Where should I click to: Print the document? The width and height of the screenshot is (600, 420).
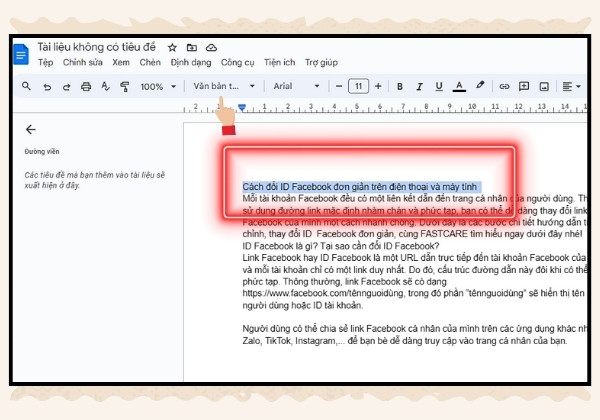[86, 87]
